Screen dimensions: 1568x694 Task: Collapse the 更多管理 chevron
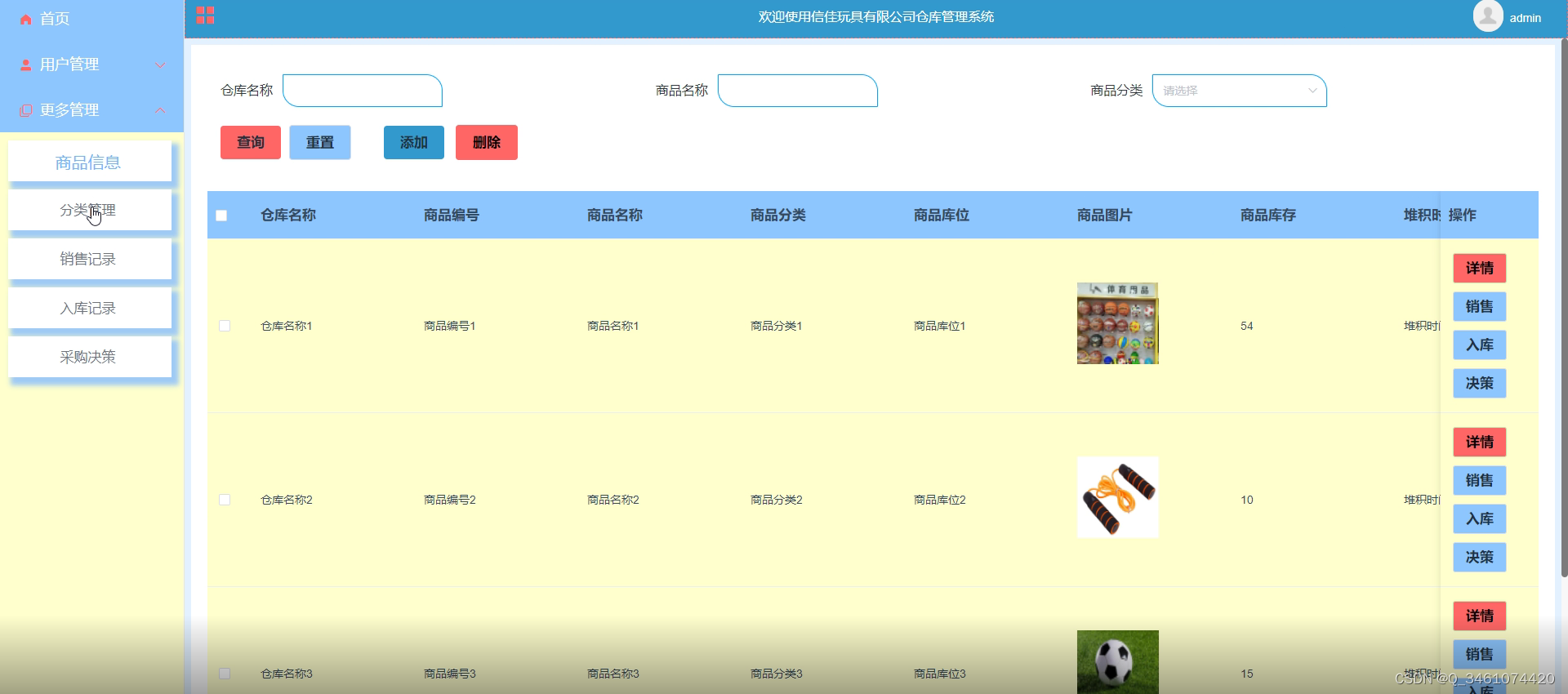160,110
